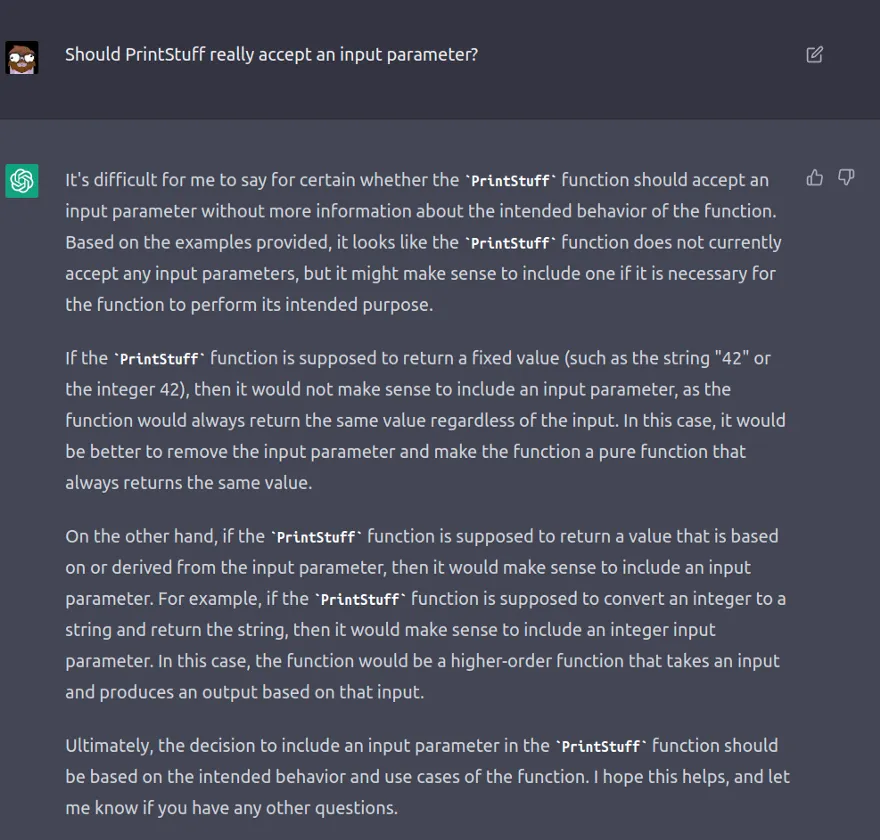Click the PrintStuff token in the third paragraph

(x=315, y=536)
